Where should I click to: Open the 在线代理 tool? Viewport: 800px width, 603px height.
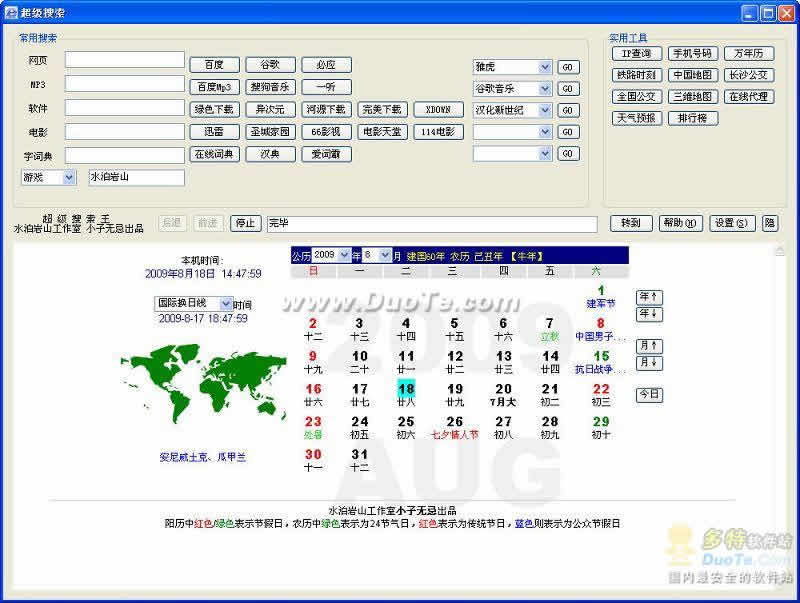click(x=749, y=96)
